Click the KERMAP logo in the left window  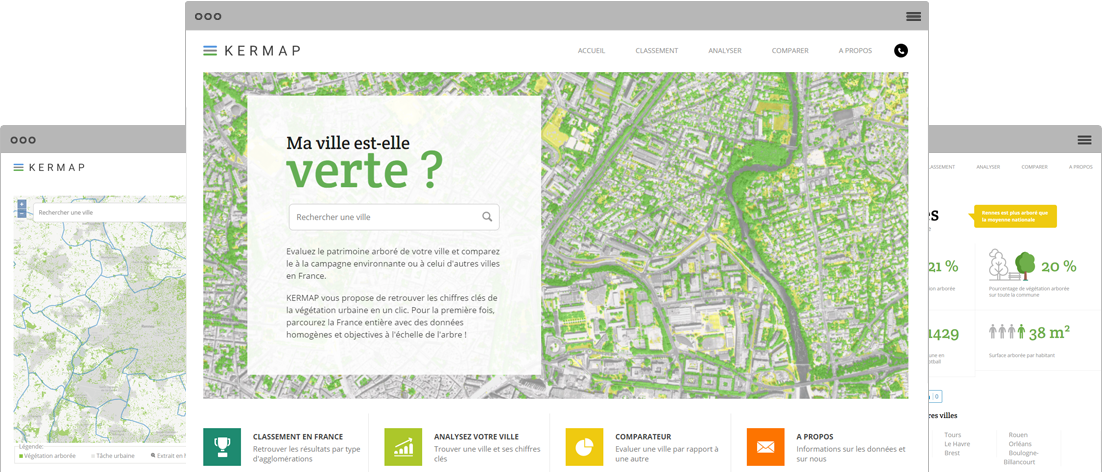49,167
